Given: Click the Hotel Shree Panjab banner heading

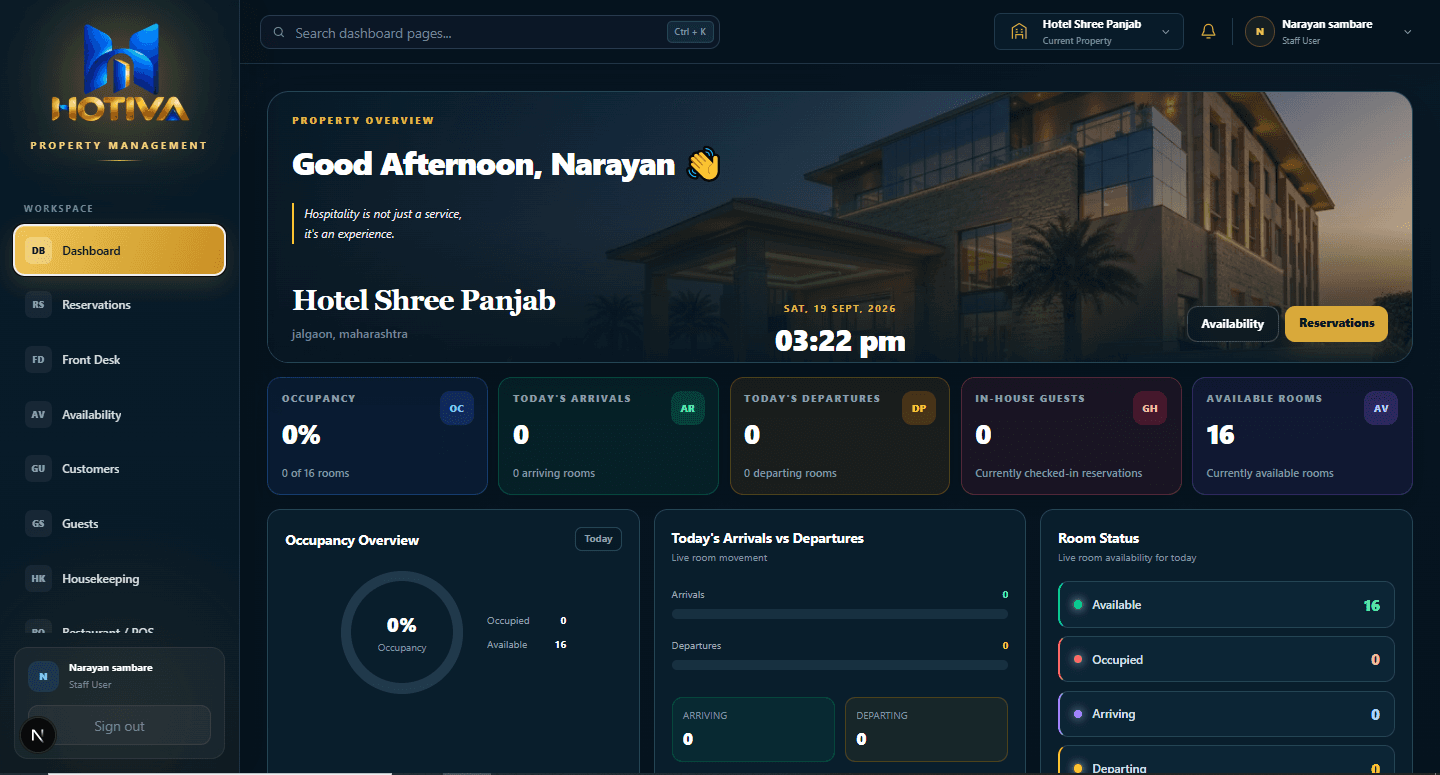Looking at the screenshot, I should 423,300.
